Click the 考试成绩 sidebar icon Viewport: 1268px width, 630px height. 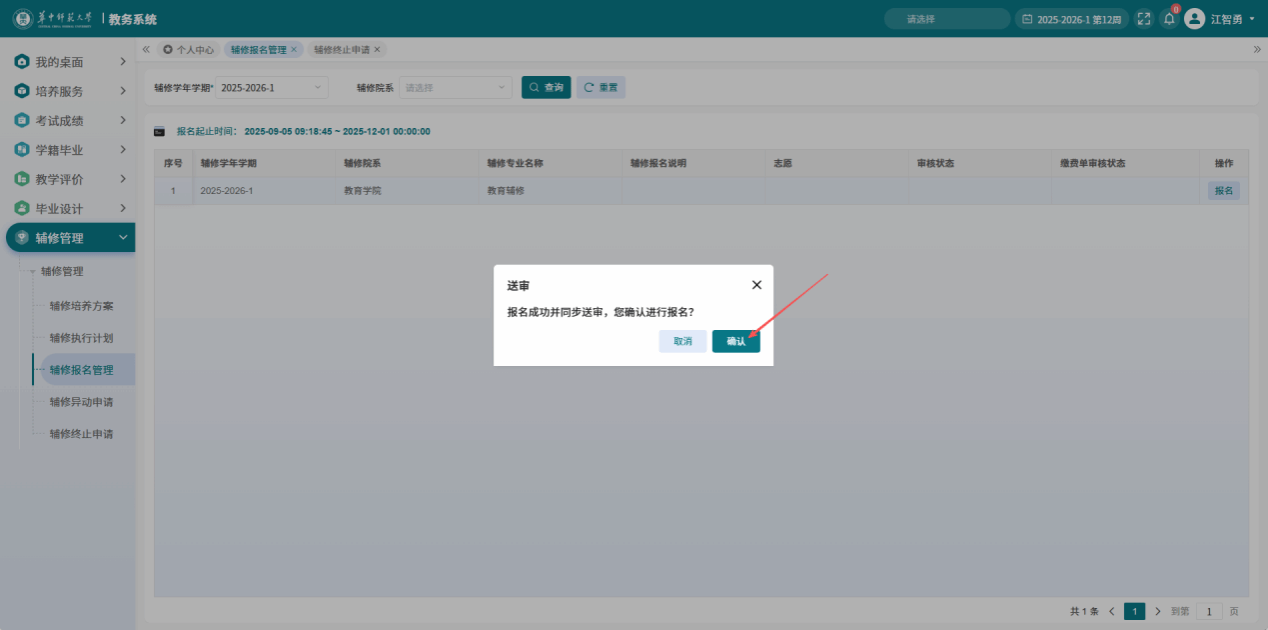[21, 120]
